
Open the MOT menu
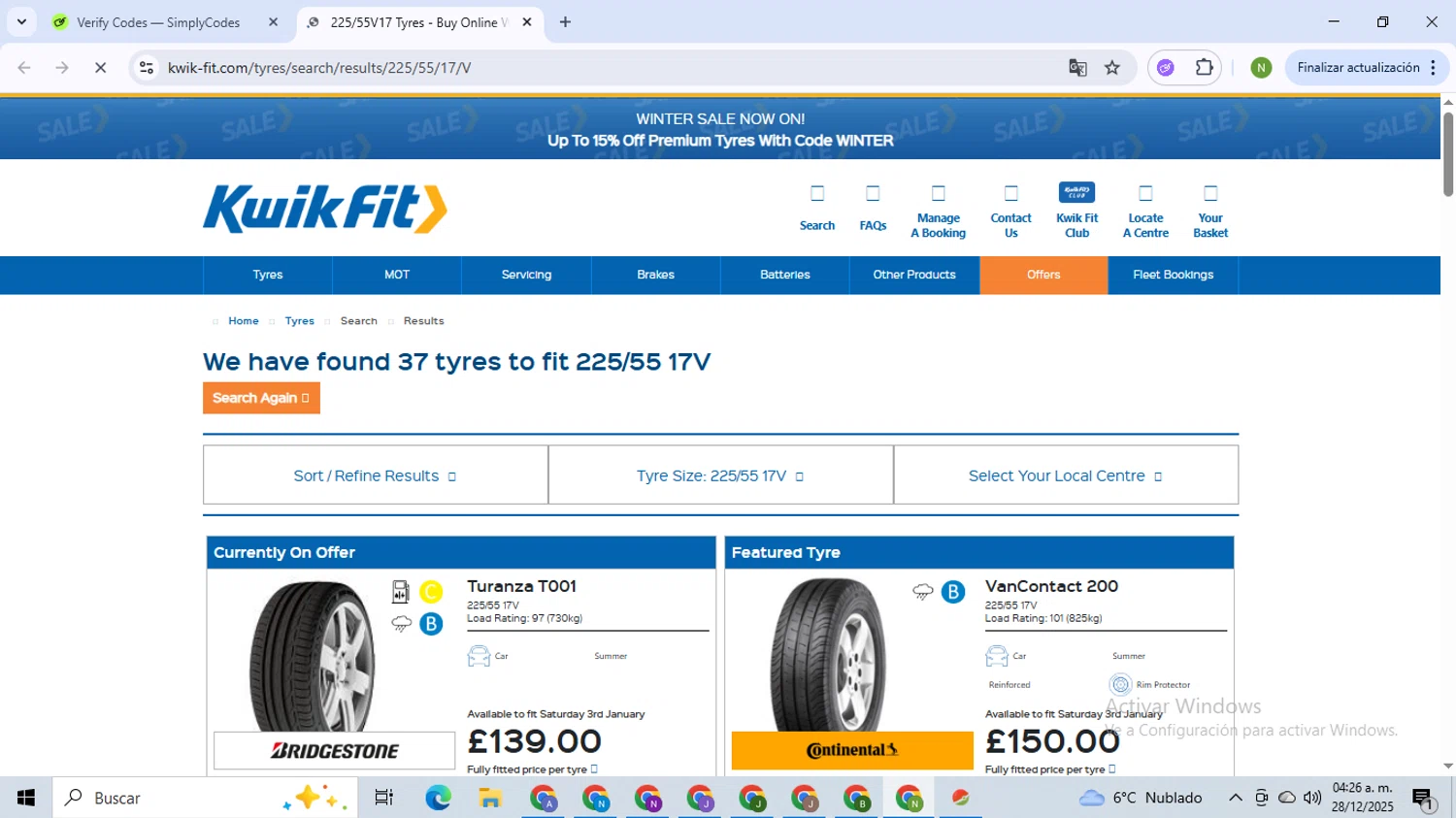coord(397,275)
